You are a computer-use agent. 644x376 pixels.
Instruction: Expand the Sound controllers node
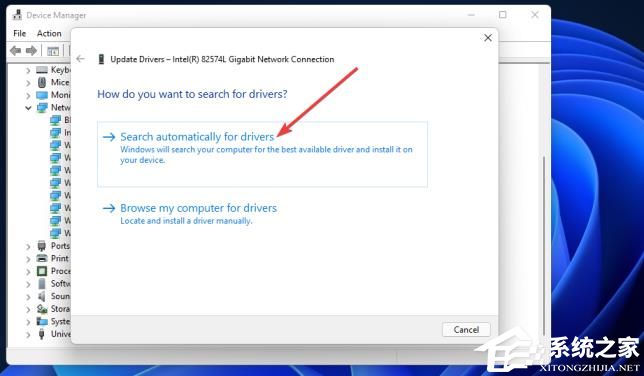[x=28, y=297]
